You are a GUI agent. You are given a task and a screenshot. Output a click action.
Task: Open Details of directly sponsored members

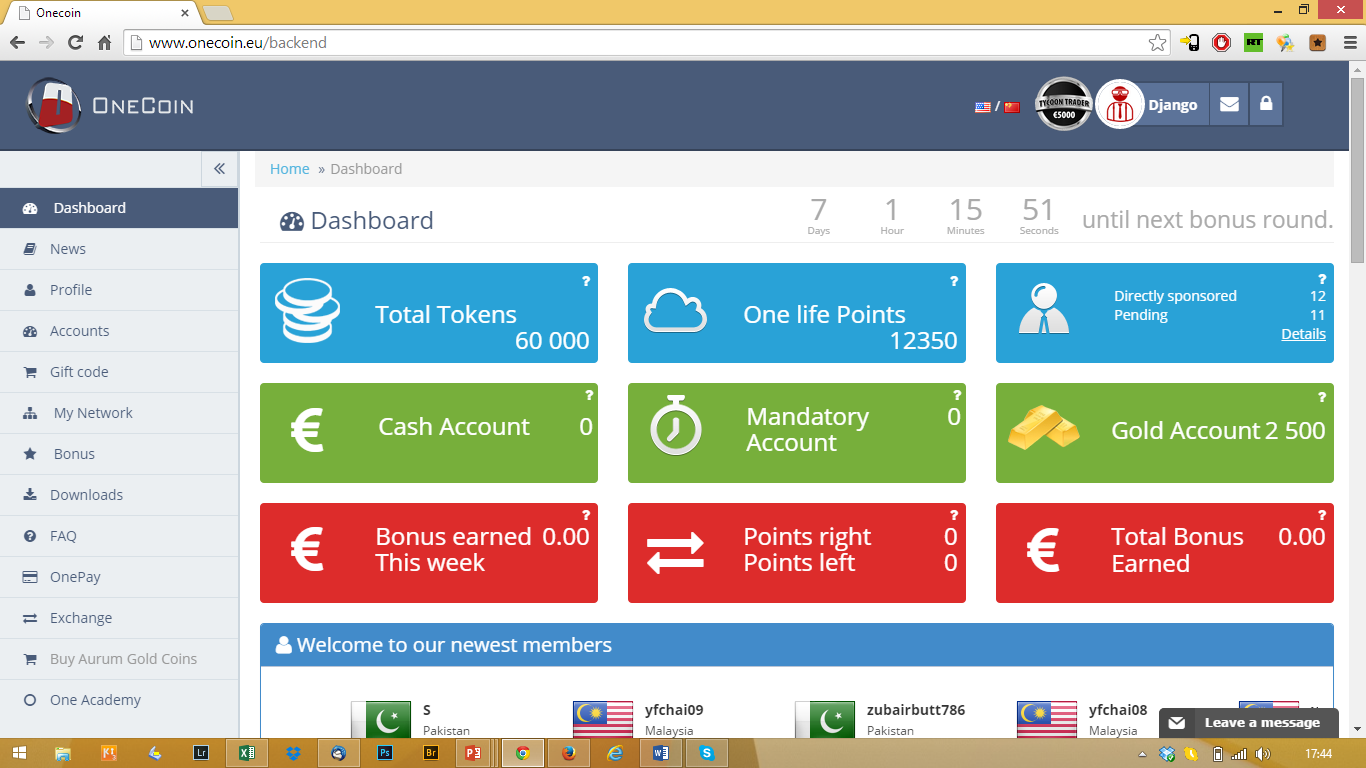(x=1304, y=334)
